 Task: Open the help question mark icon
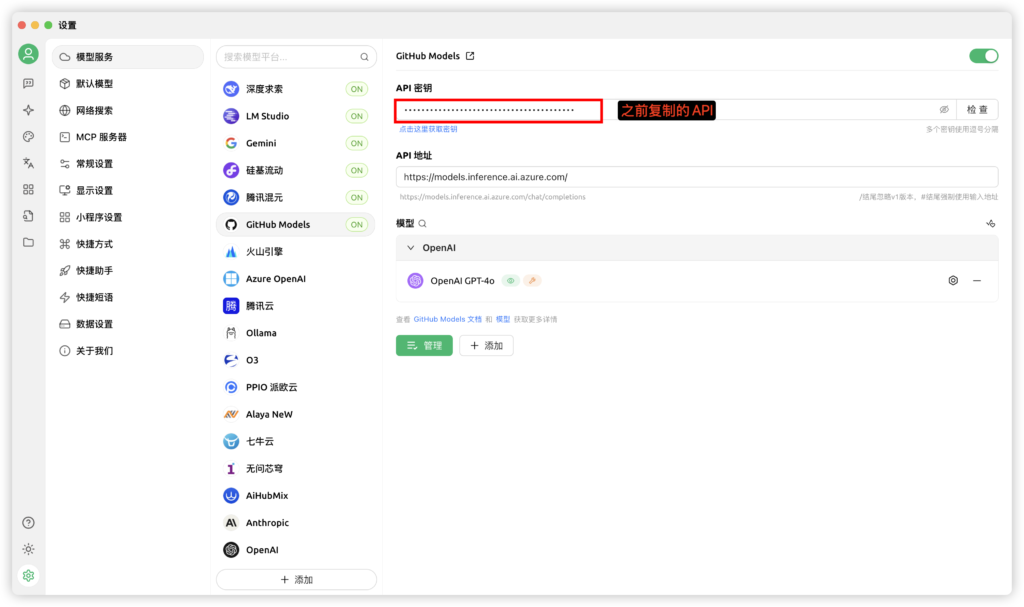[28, 523]
